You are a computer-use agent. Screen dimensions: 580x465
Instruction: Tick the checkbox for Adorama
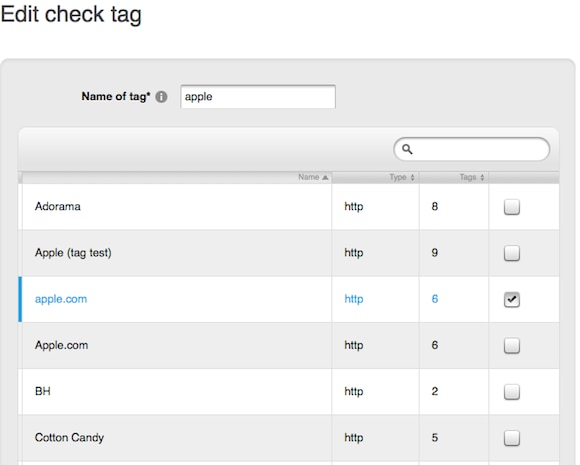point(512,207)
